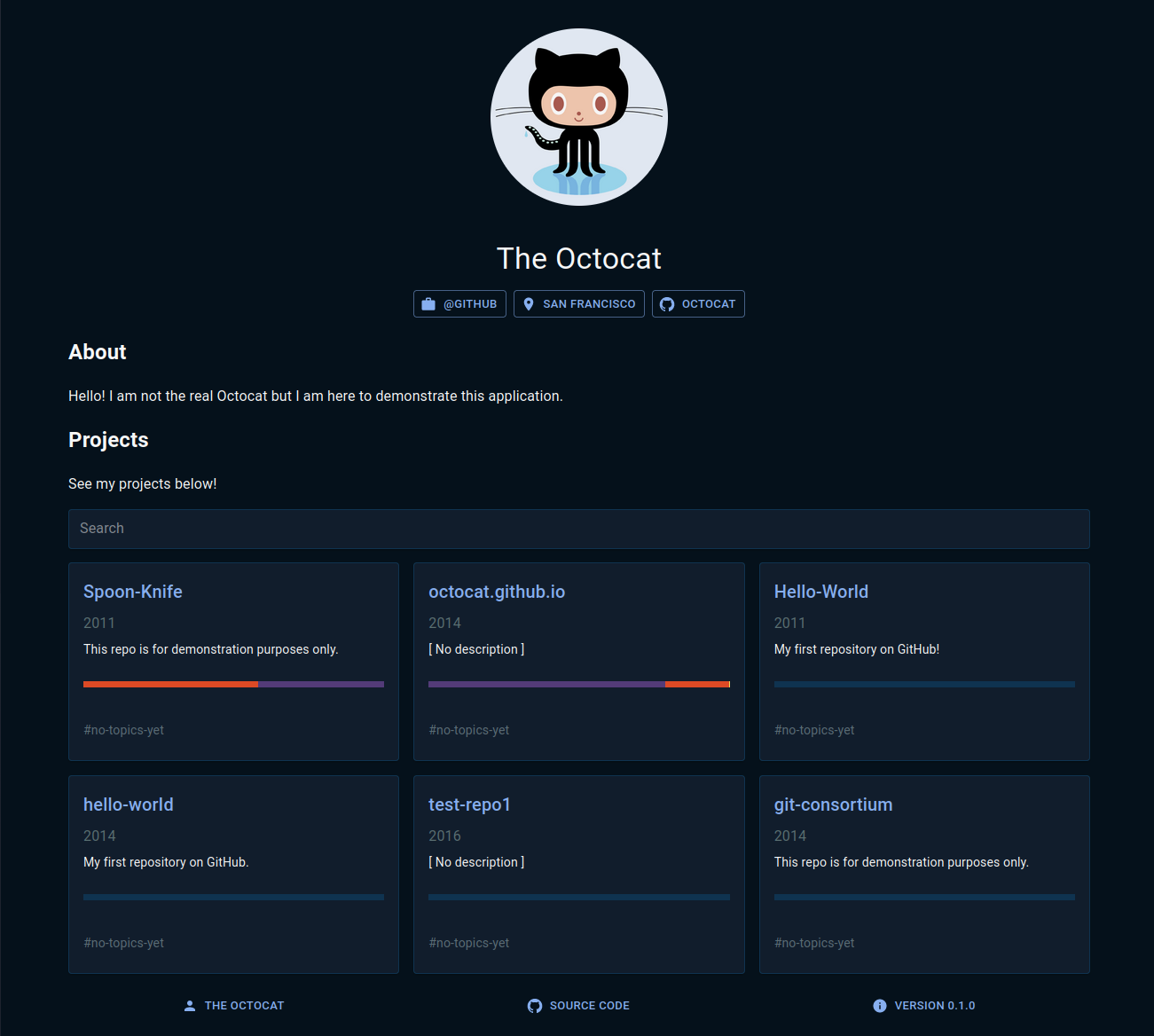The width and height of the screenshot is (1154, 1036).
Task: Click #no-topics-yet tag in git-consortium card
Action: pos(814,943)
